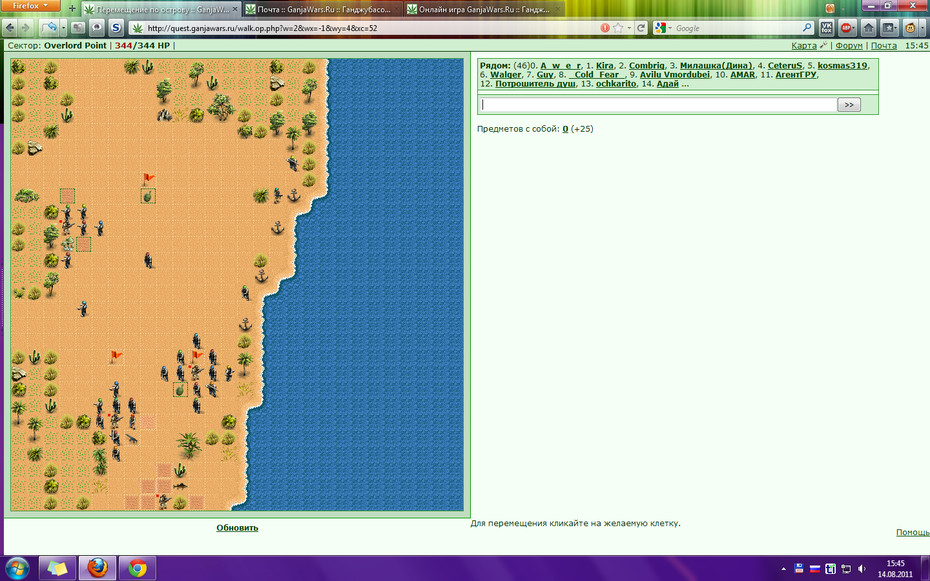
Task: Open player CeteruS link
Action: [785, 66]
